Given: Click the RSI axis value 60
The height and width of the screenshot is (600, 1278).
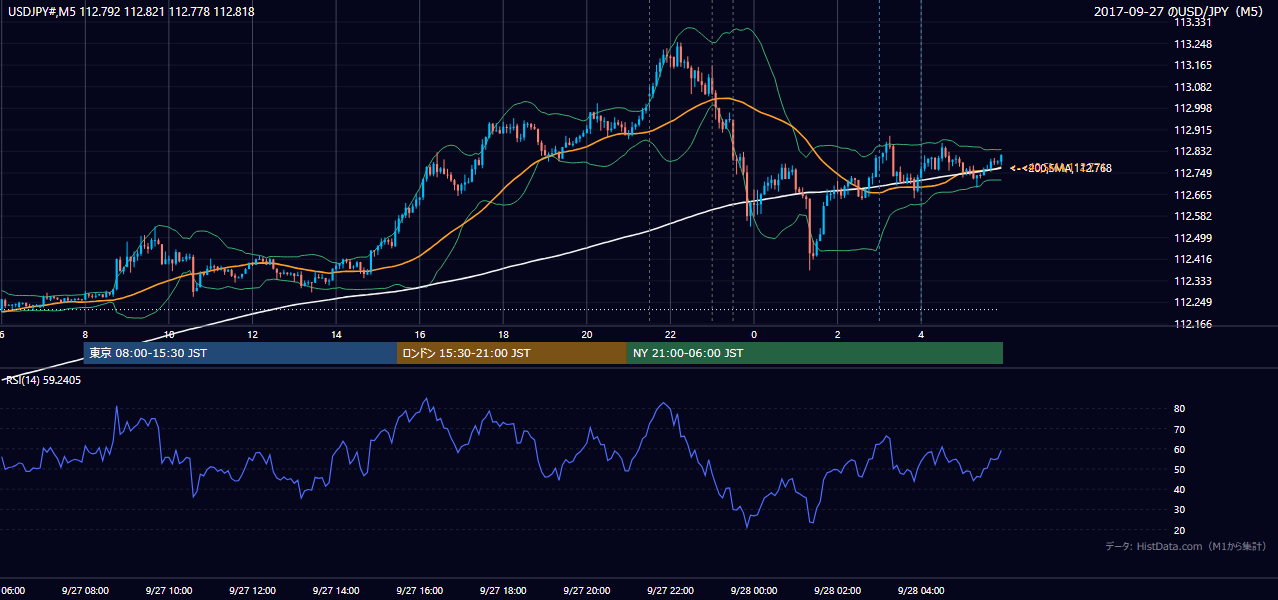Looking at the screenshot, I should [x=1179, y=449].
